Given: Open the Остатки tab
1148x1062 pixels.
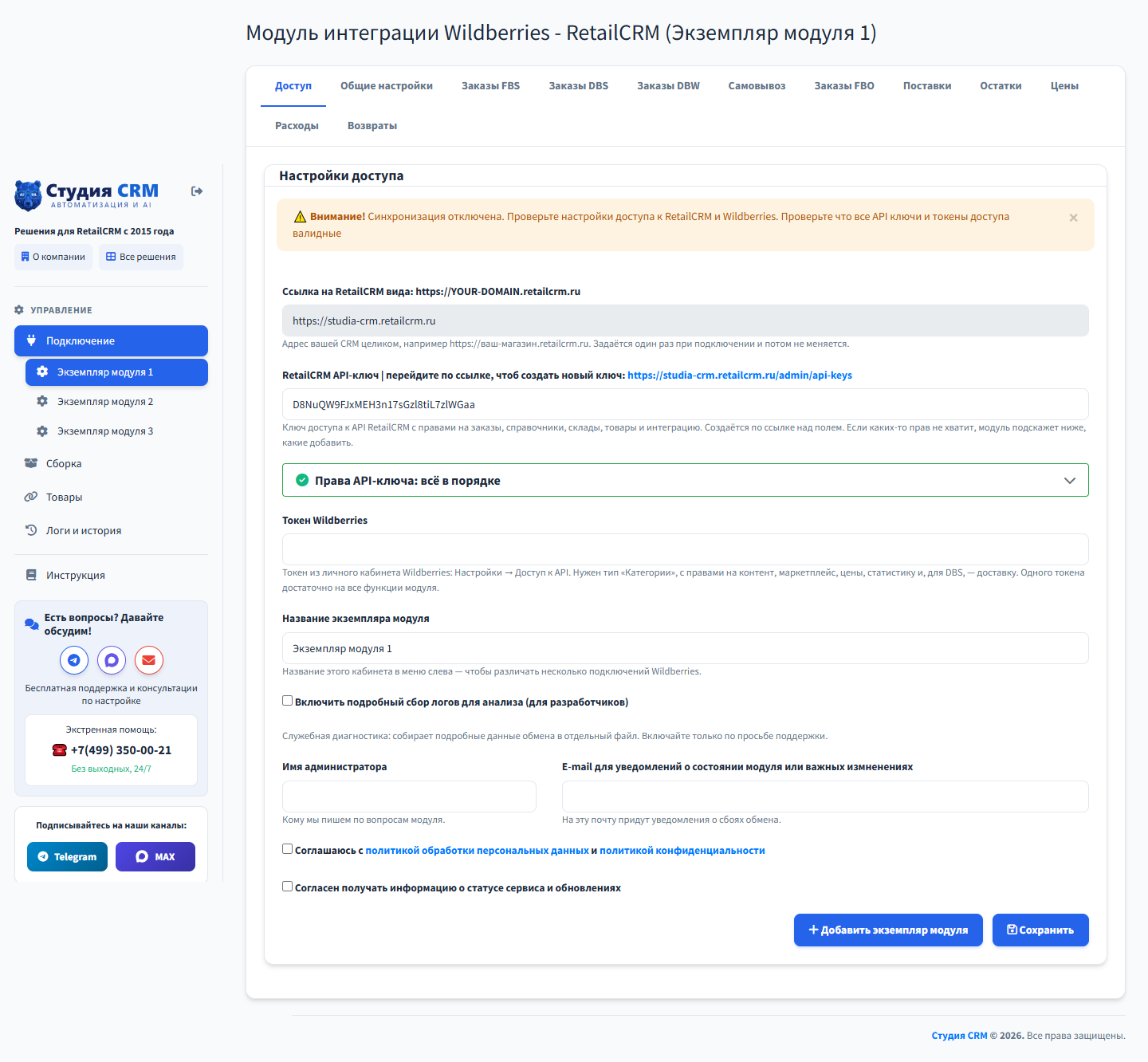Looking at the screenshot, I should click(x=1001, y=86).
